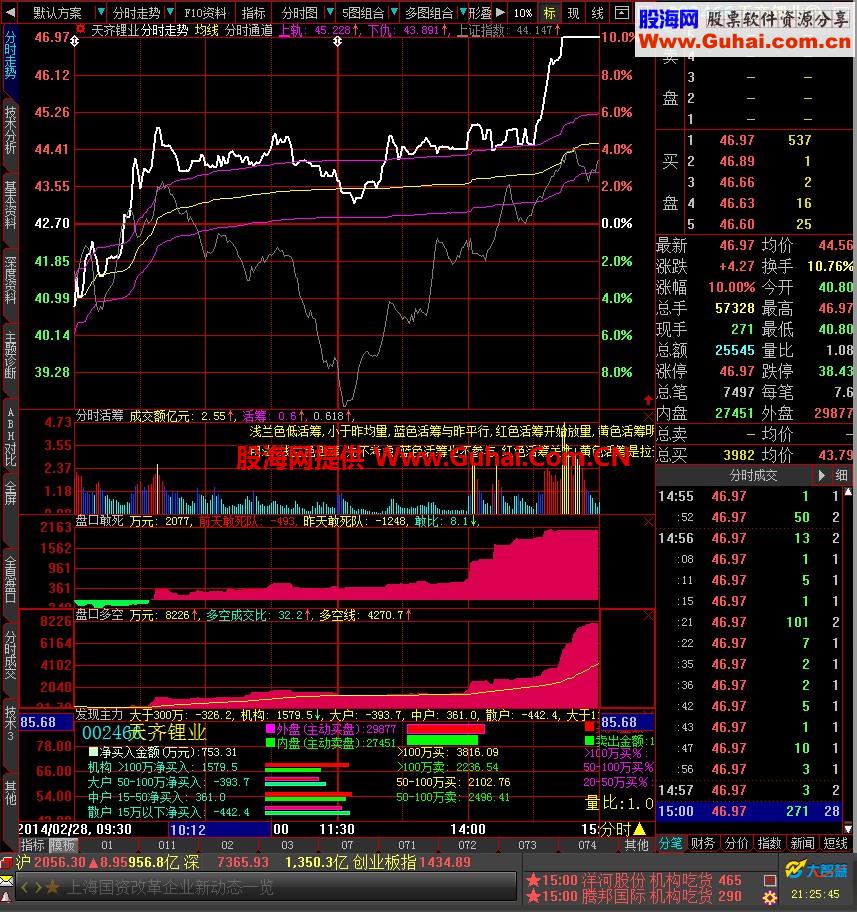Select the 基本资料 left sidebar tab
Image resolution: width=857 pixels, height=912 pixels.
(x=10, y=205)
